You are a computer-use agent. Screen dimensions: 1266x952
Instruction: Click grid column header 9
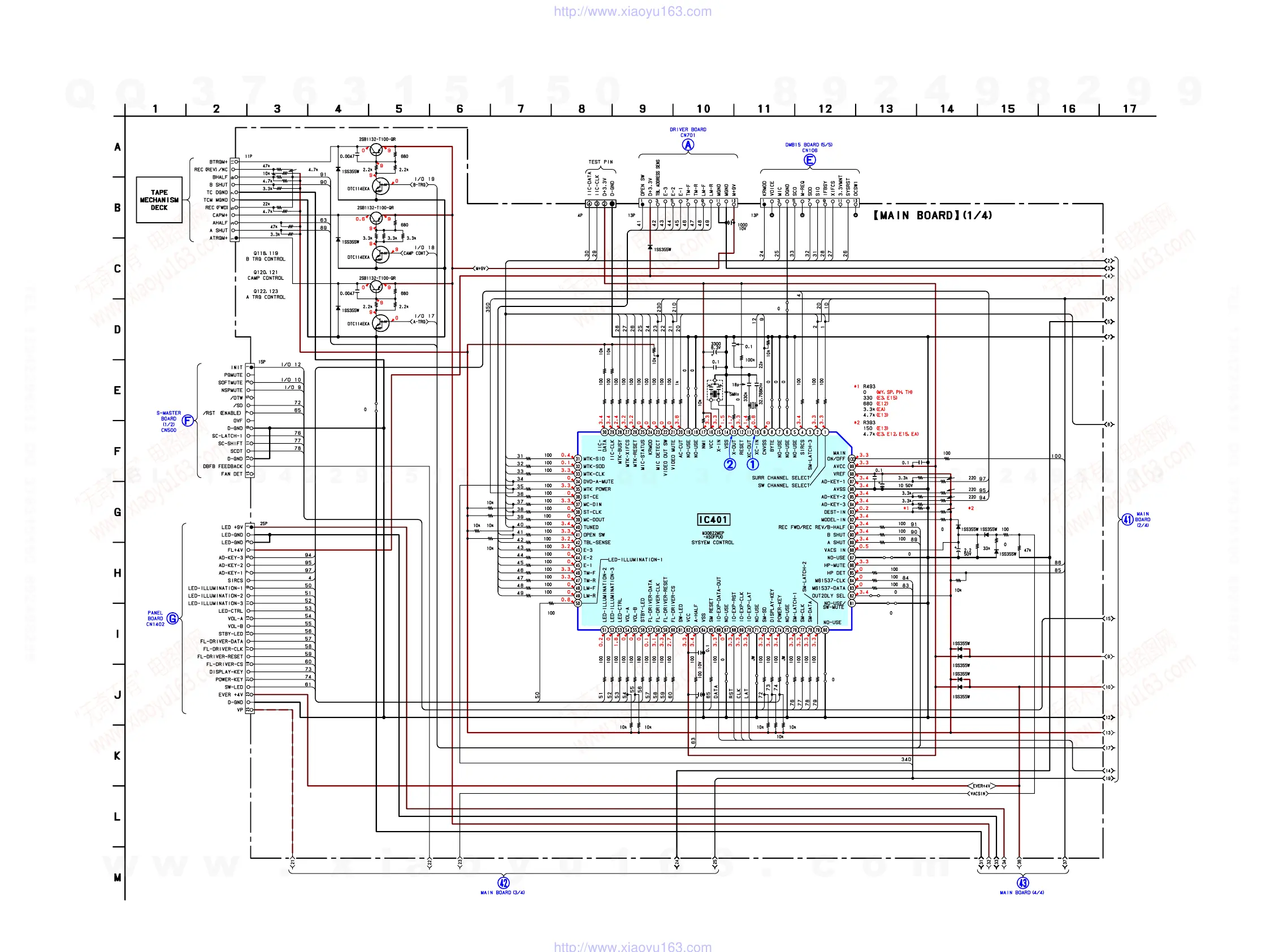642,109
